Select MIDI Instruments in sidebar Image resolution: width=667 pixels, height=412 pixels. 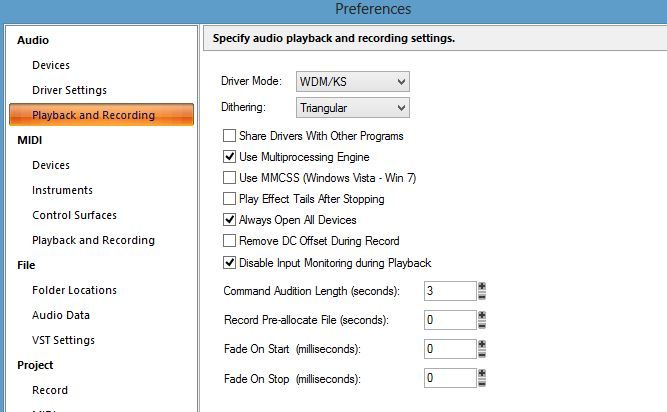[x=62, y=190]
